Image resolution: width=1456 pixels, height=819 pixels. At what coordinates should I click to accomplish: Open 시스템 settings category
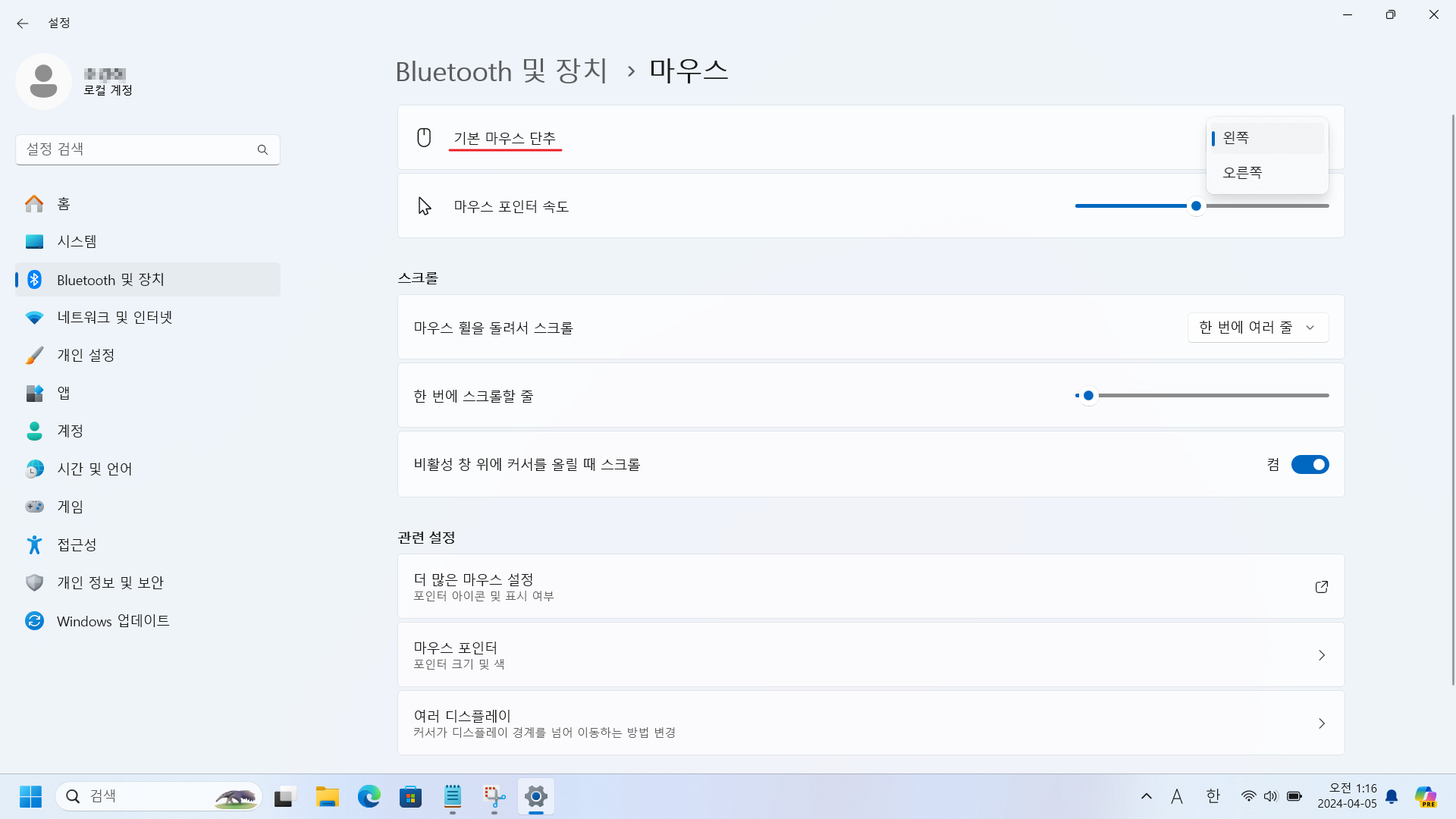(x=148, y=241)
